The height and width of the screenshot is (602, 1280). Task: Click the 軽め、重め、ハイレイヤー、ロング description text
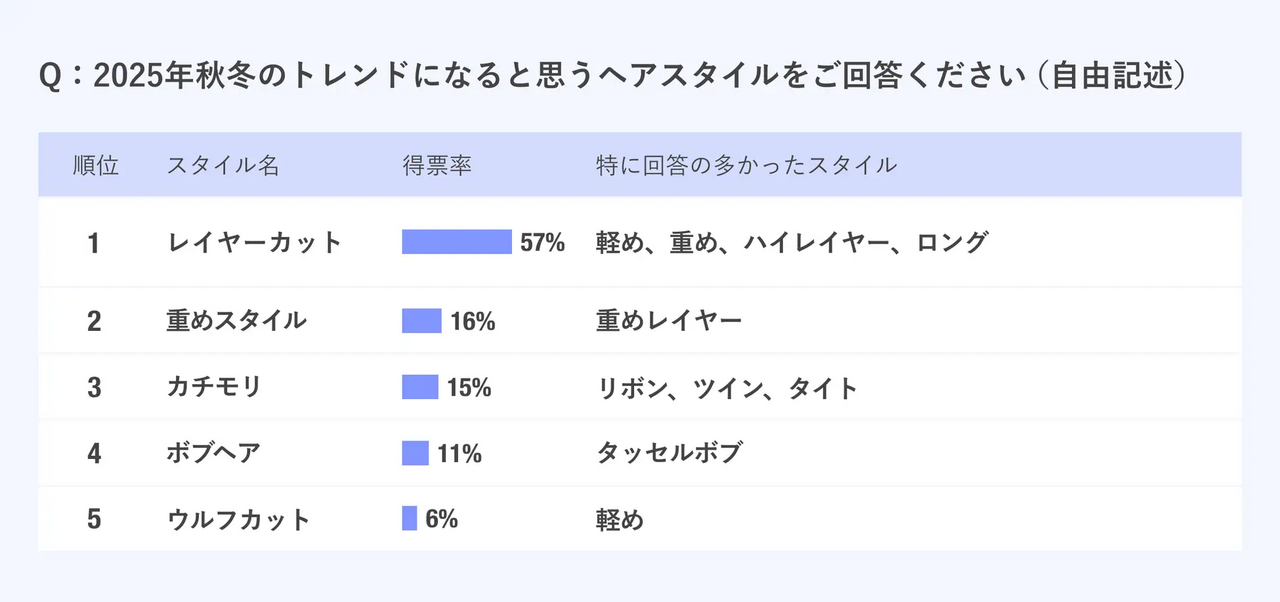coord(791,242)
